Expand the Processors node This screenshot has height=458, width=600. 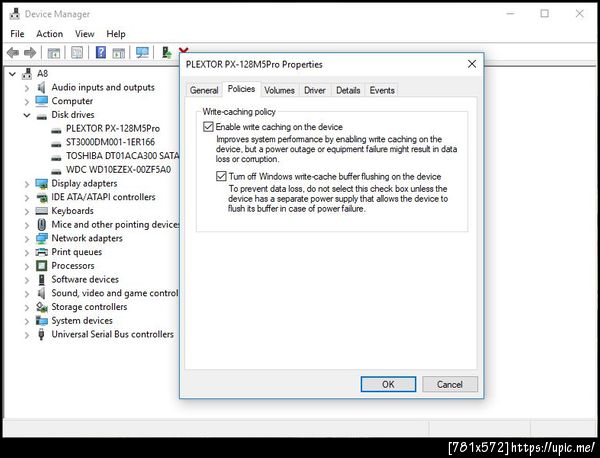27,266
